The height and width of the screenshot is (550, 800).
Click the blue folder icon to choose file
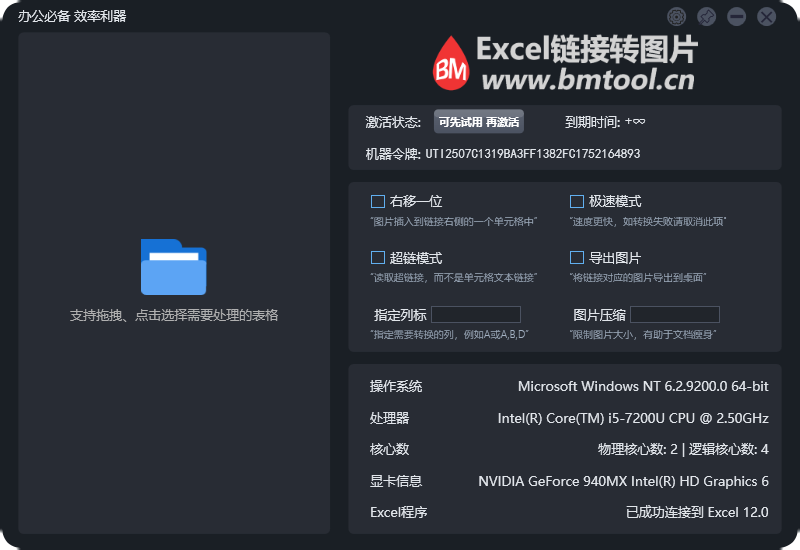[173, 267]
